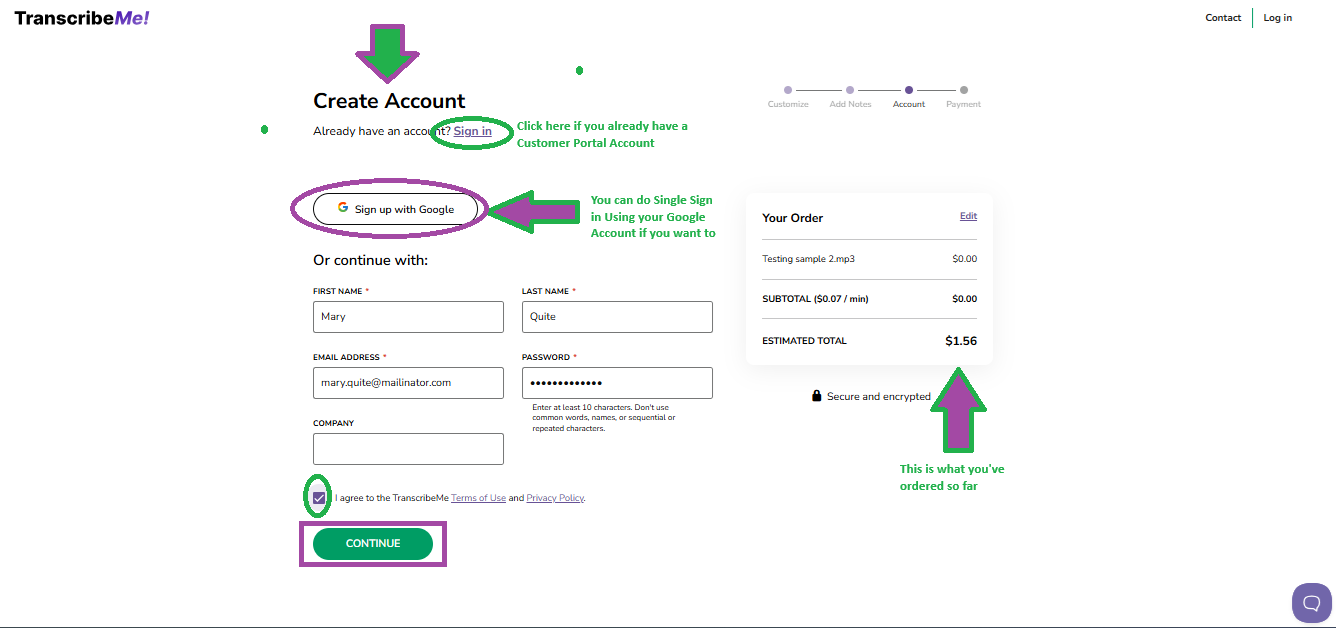Click the PASSWORD field
1336x628 pixels.
(x=617, y=383)
